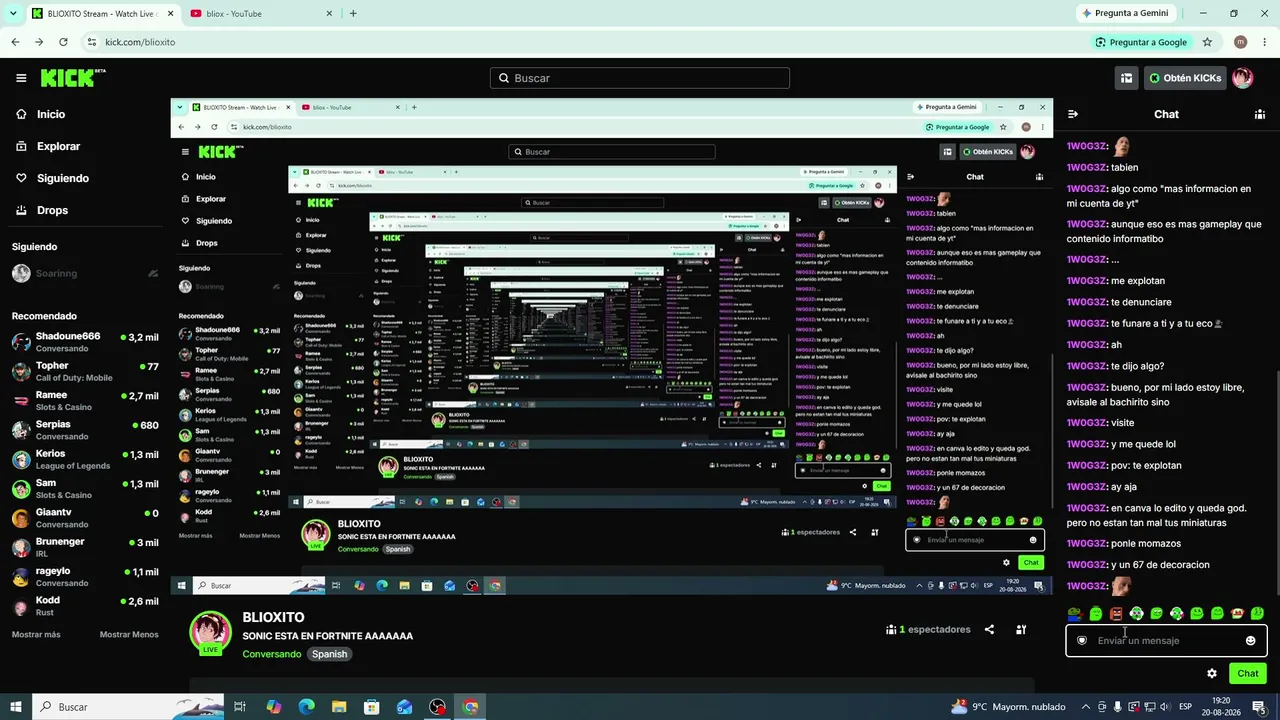Open followed channel Soarinng

(x=85, y=273)
